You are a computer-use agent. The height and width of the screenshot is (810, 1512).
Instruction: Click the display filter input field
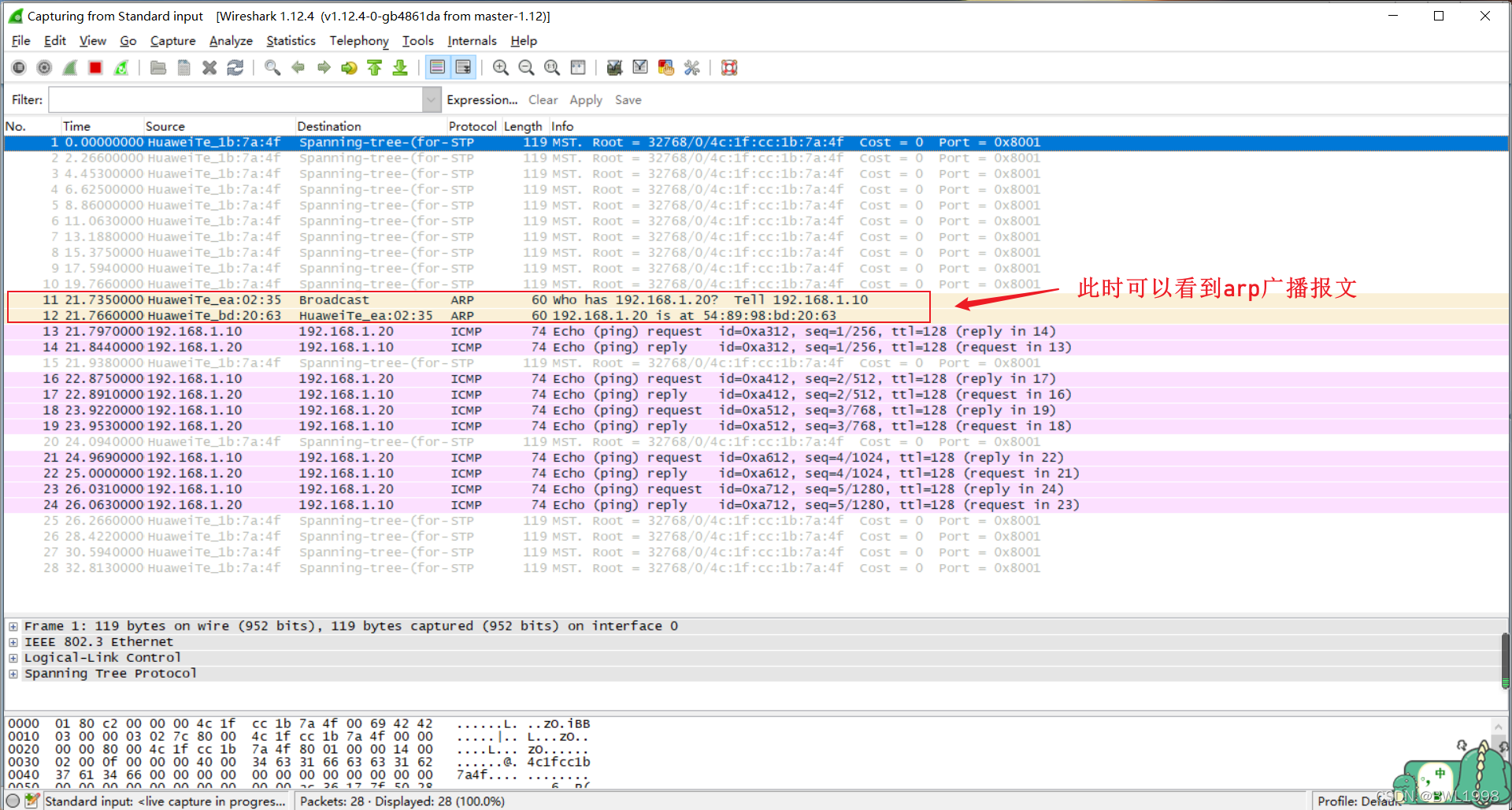[x=235, y=100]
